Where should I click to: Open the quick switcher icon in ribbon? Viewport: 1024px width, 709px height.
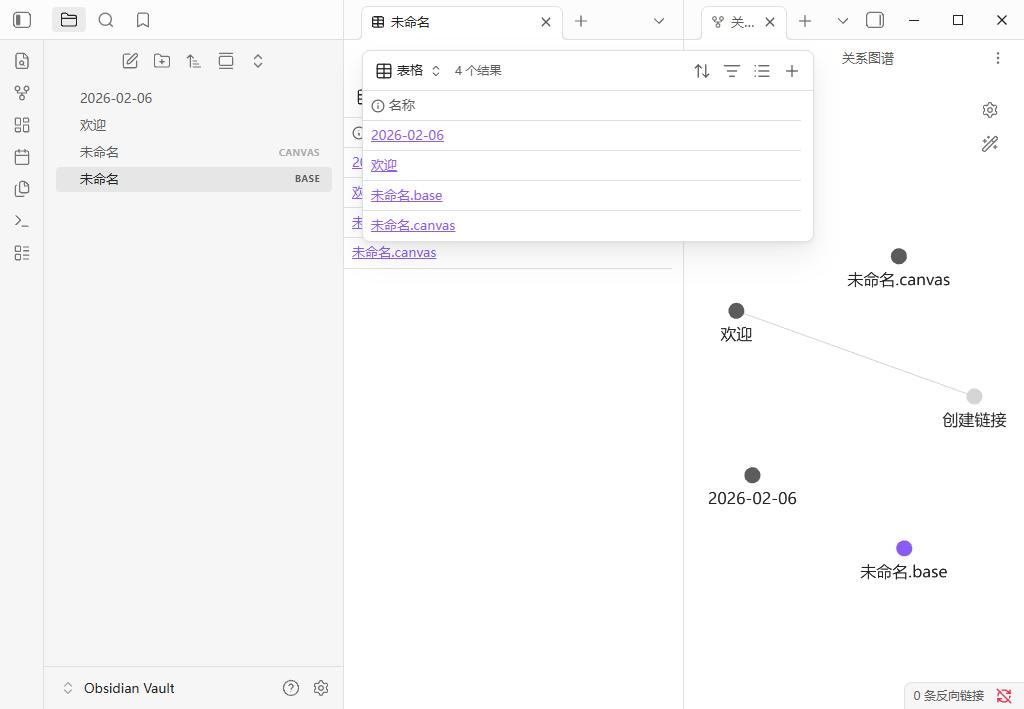click(x=22, y=61)
